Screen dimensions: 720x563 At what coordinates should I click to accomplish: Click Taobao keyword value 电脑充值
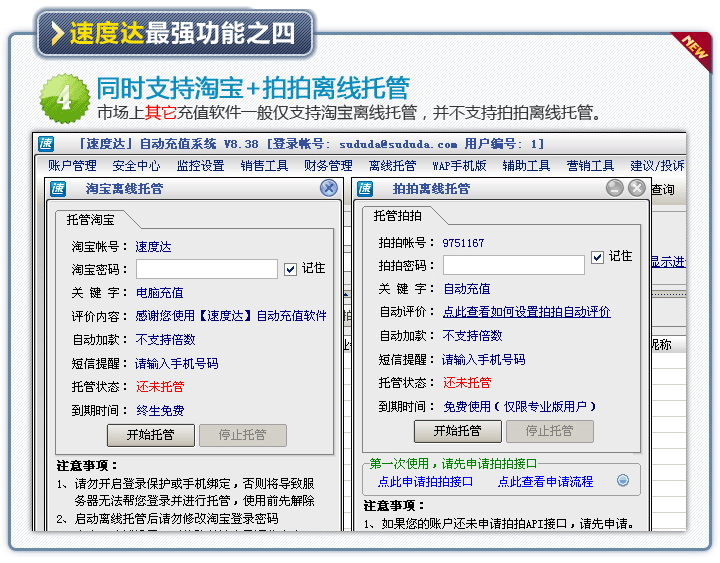[x=160, y=293]
